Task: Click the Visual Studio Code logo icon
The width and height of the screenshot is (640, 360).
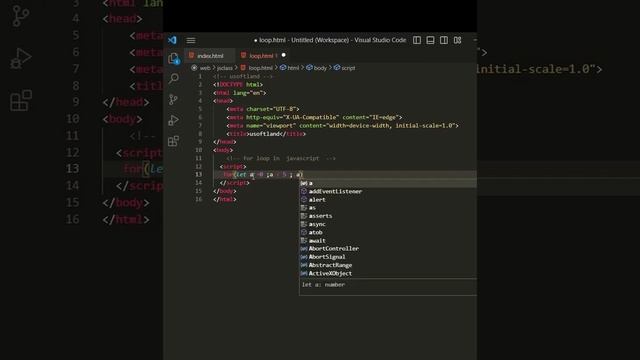Action: (x=172, y=40)
